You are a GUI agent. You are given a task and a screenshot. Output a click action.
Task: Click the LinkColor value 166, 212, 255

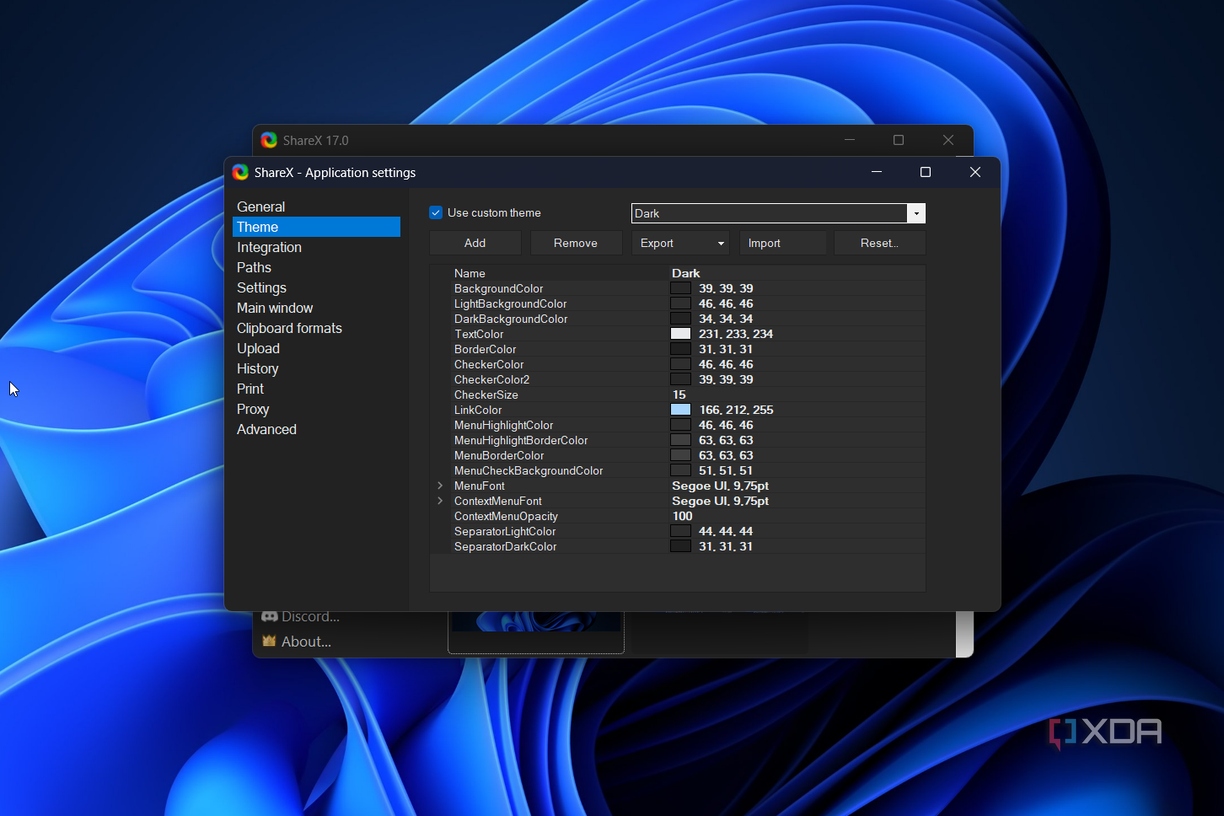736,410
